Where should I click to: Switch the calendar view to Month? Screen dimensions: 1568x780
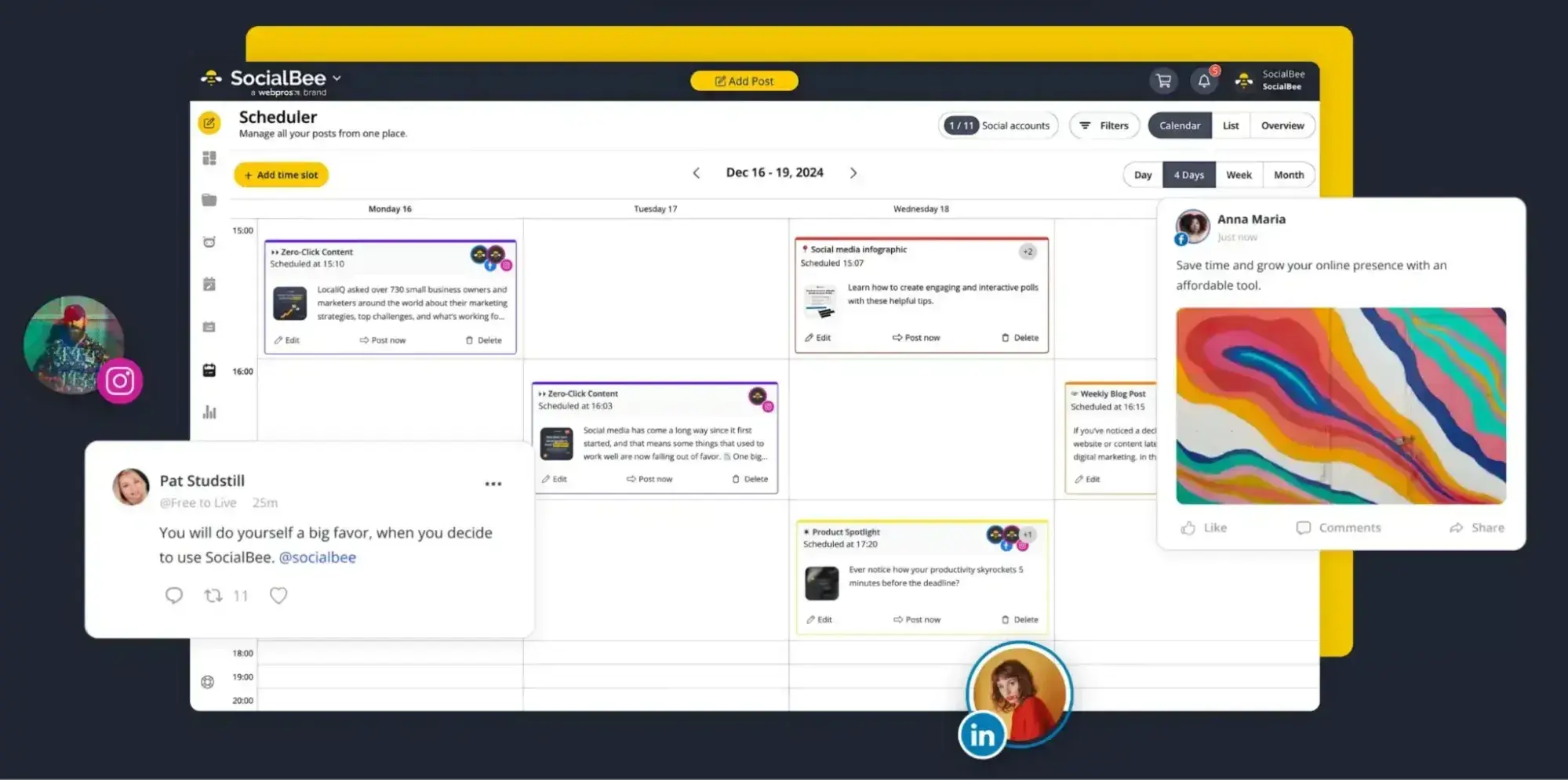point(1289,174)
